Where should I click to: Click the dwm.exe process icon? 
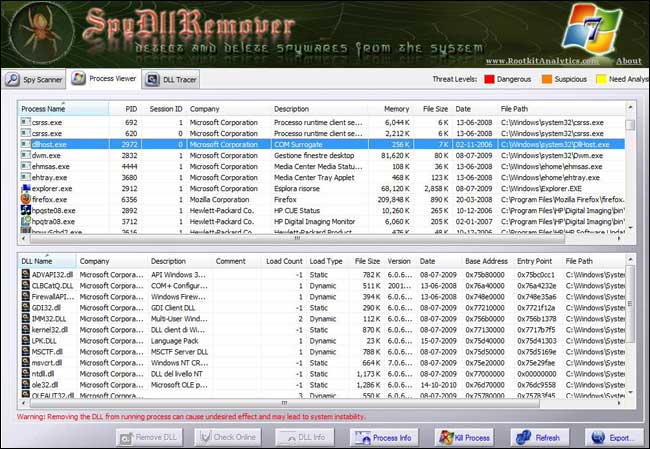pos(26,155)
